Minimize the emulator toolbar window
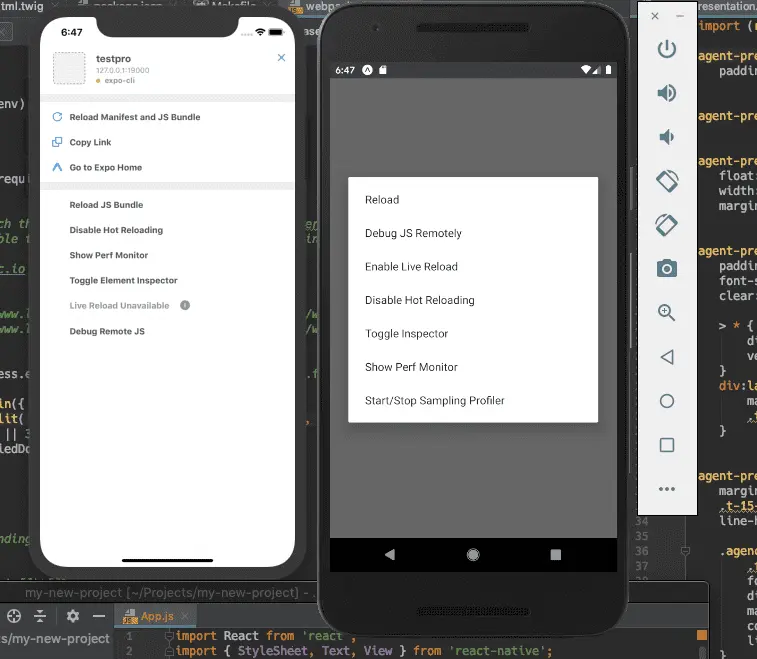This screenshot has width=757, height=659. [x=680, y=16]
